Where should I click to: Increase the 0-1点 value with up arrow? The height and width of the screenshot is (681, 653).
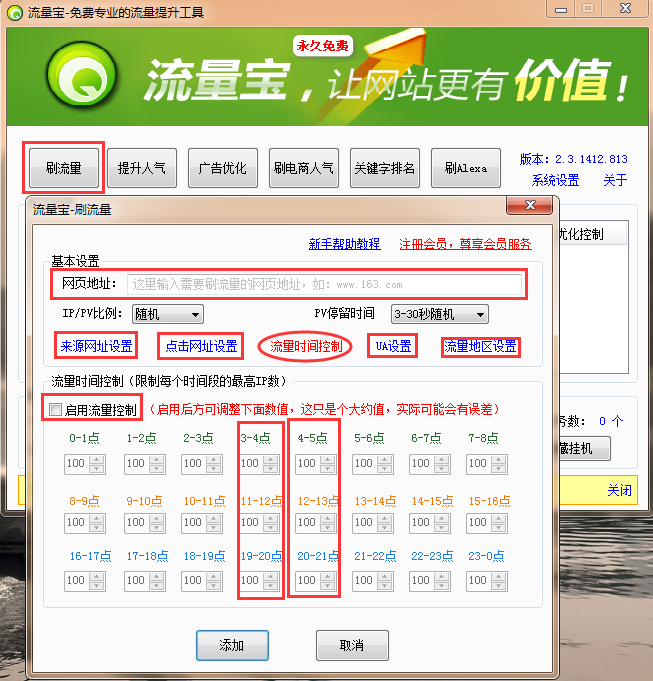click(97, 460)
